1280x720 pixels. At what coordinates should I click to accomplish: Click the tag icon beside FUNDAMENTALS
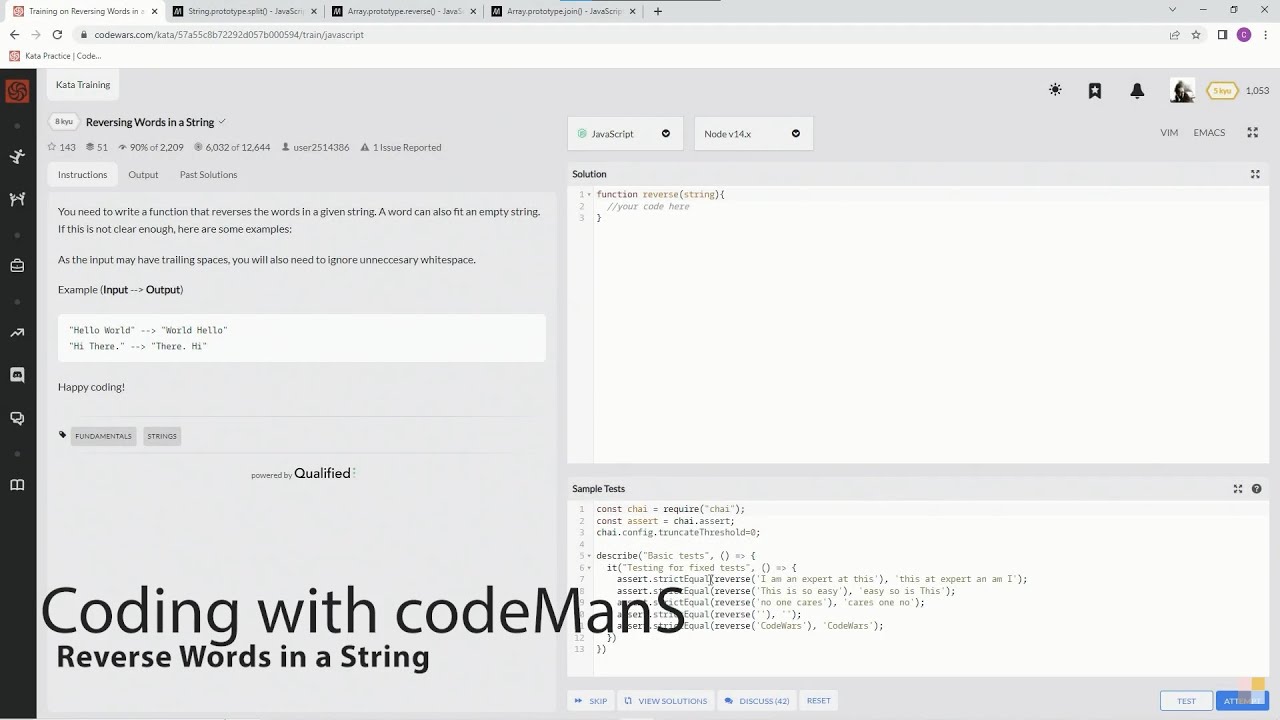[62, 435]
